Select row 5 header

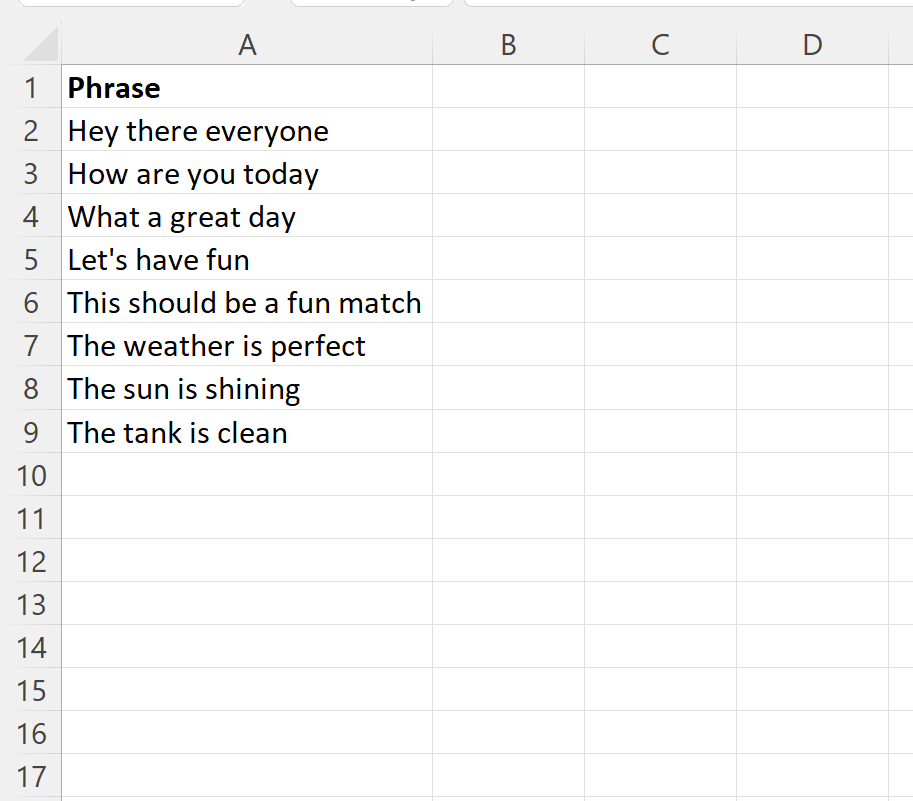pyautogui.click(x=31, y=259)
